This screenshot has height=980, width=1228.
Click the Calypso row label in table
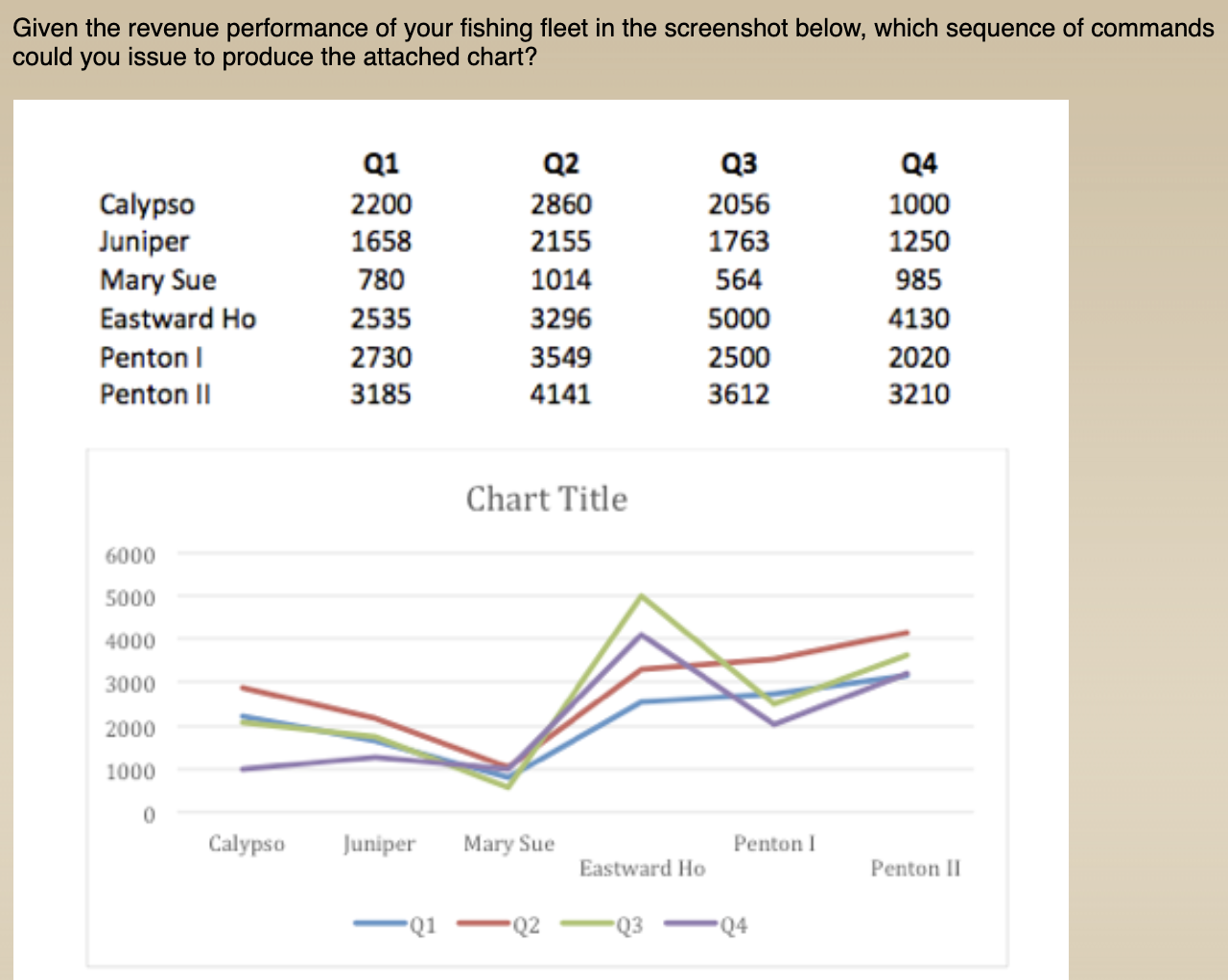pos(147,205)
